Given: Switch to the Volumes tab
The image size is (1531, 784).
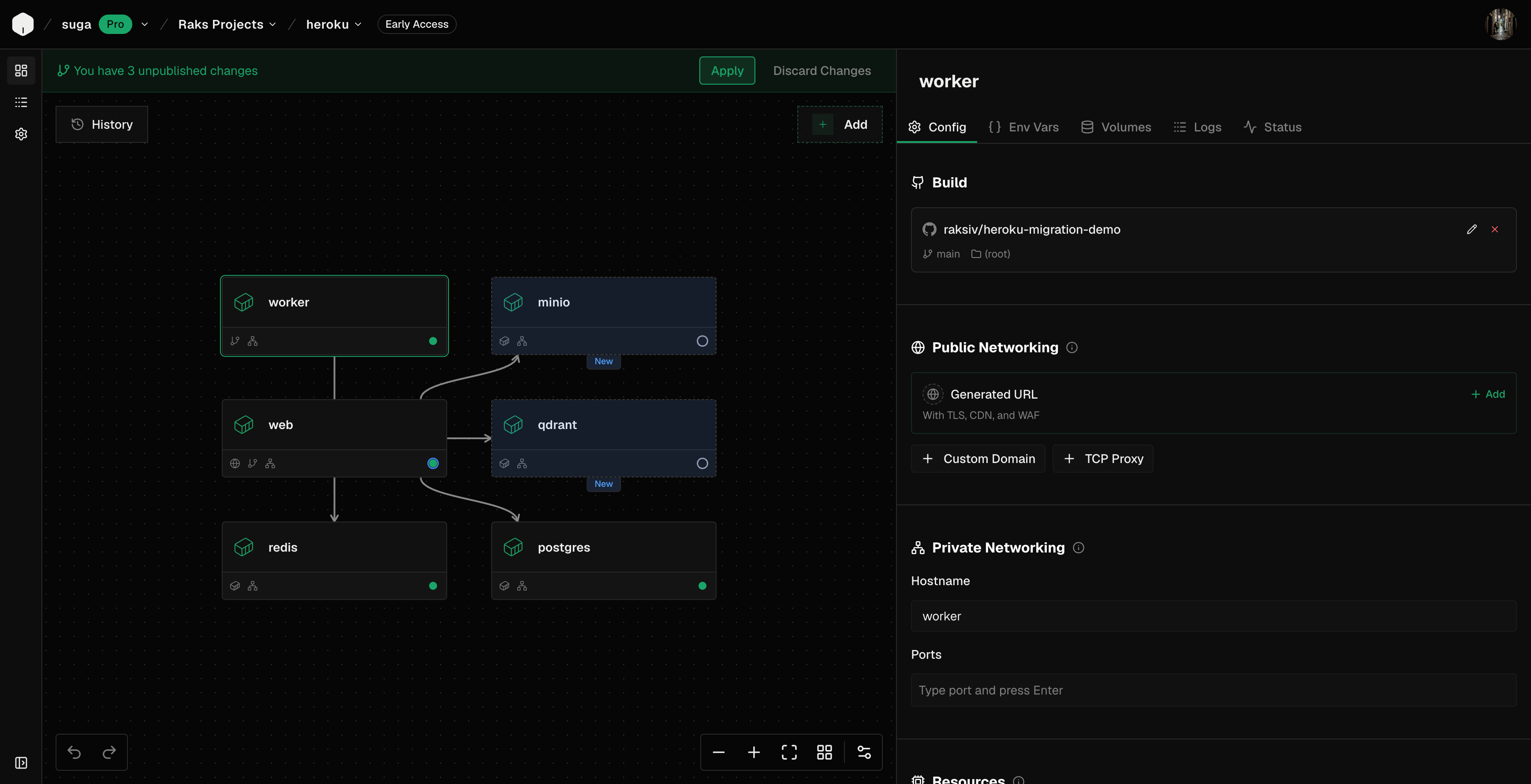Looking at the screenshot, I should point(1116,127).
